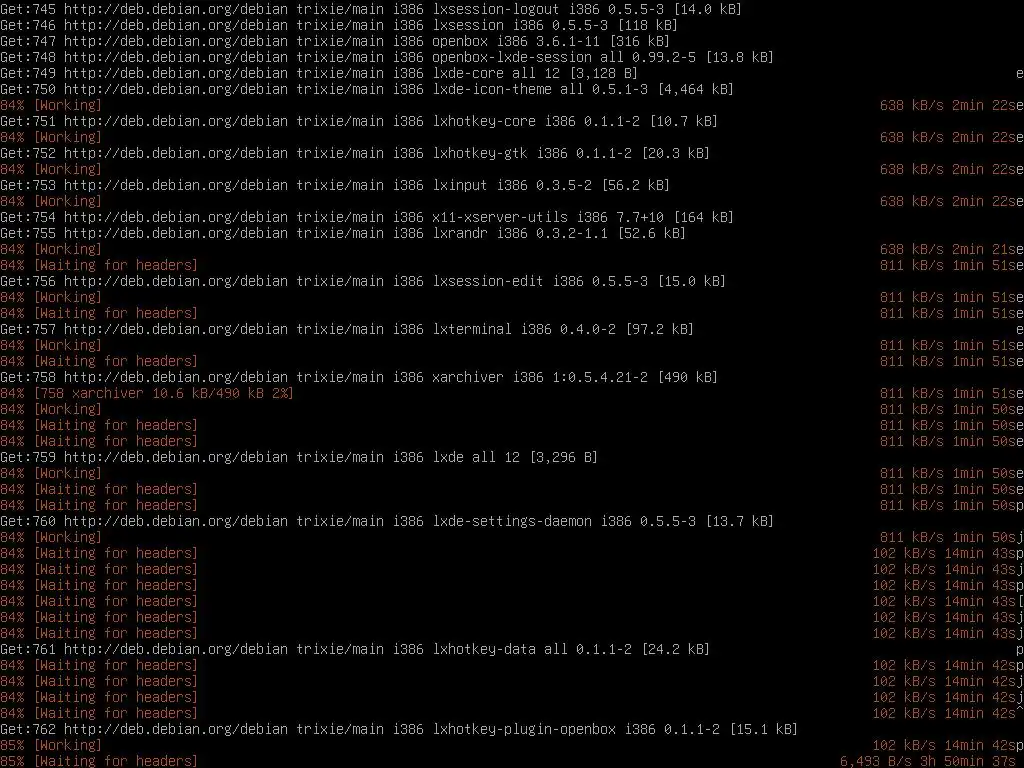Select the Get:746 lxsession package line
The height and width of the screenshot is (768, 1024).
click(338, 25)
